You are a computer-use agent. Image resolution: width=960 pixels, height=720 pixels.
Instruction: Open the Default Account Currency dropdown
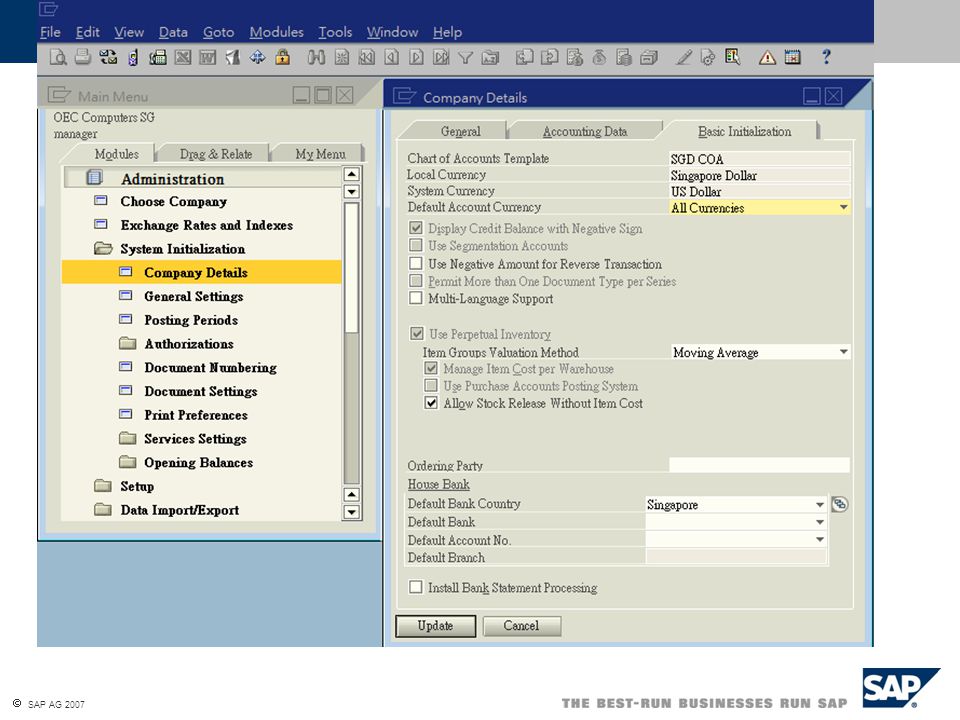click(x=844, y=208)
